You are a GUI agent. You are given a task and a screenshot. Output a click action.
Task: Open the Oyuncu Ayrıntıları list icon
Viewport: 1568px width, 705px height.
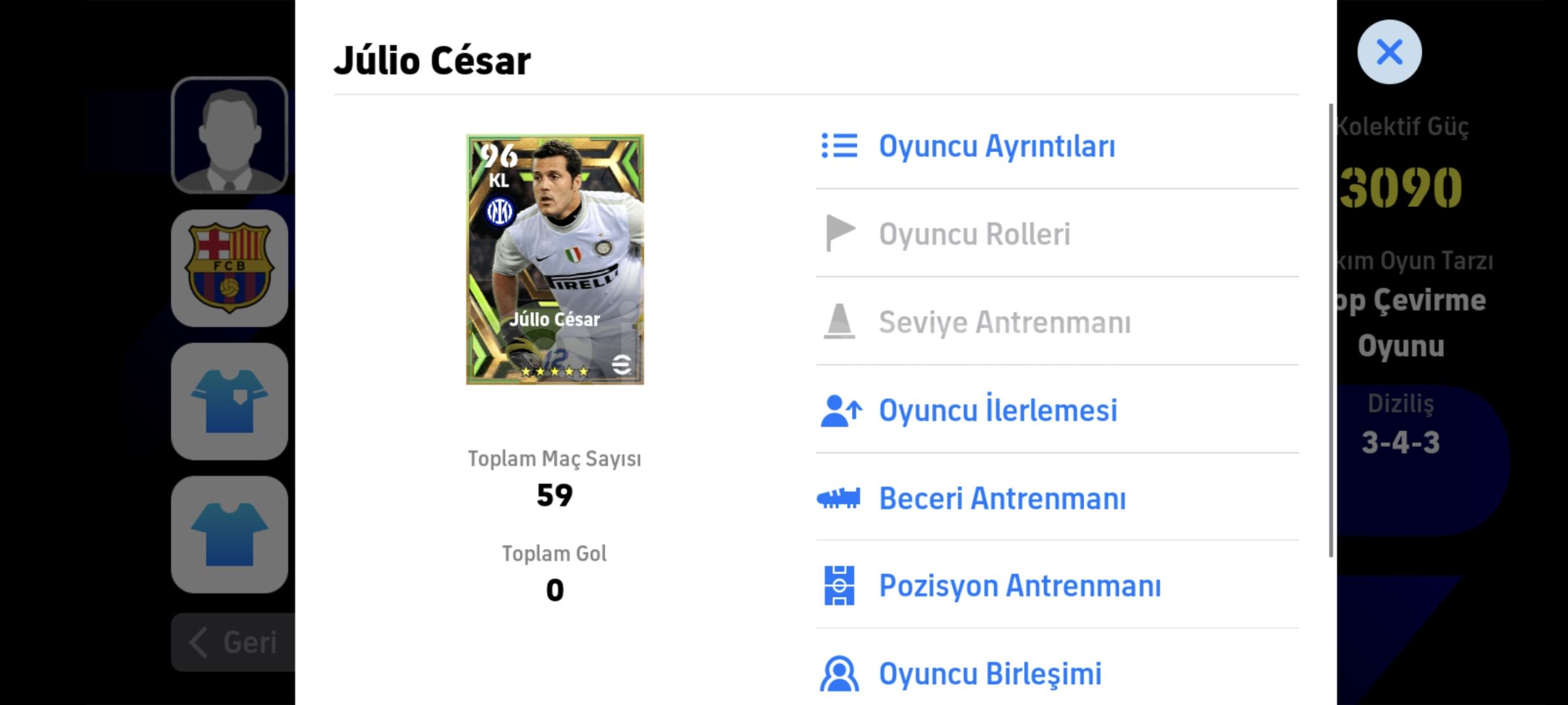pyautogui.click(x=839, y=146)
